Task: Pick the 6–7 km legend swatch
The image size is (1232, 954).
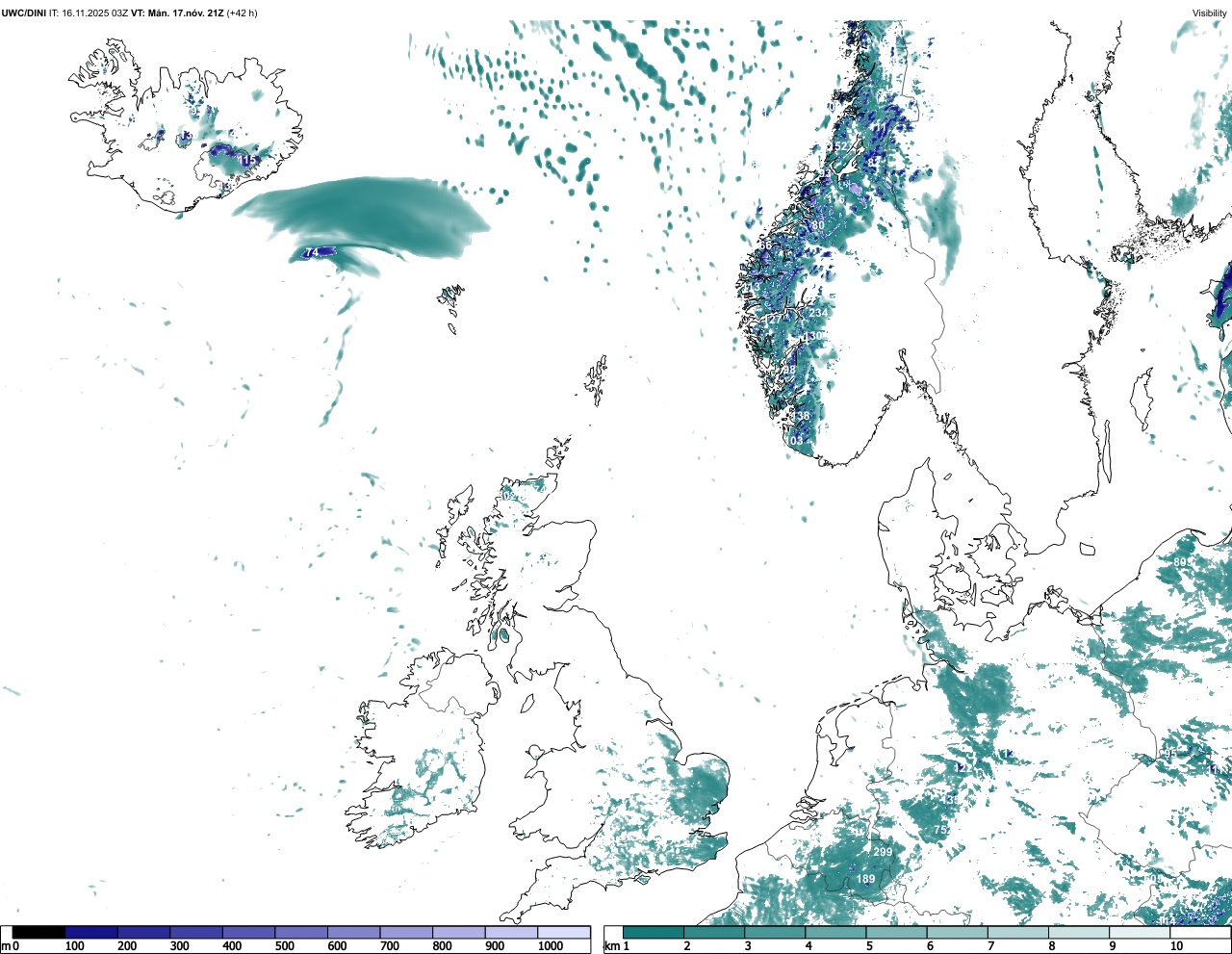Action: pyautogui.click(x=958, y=932)
